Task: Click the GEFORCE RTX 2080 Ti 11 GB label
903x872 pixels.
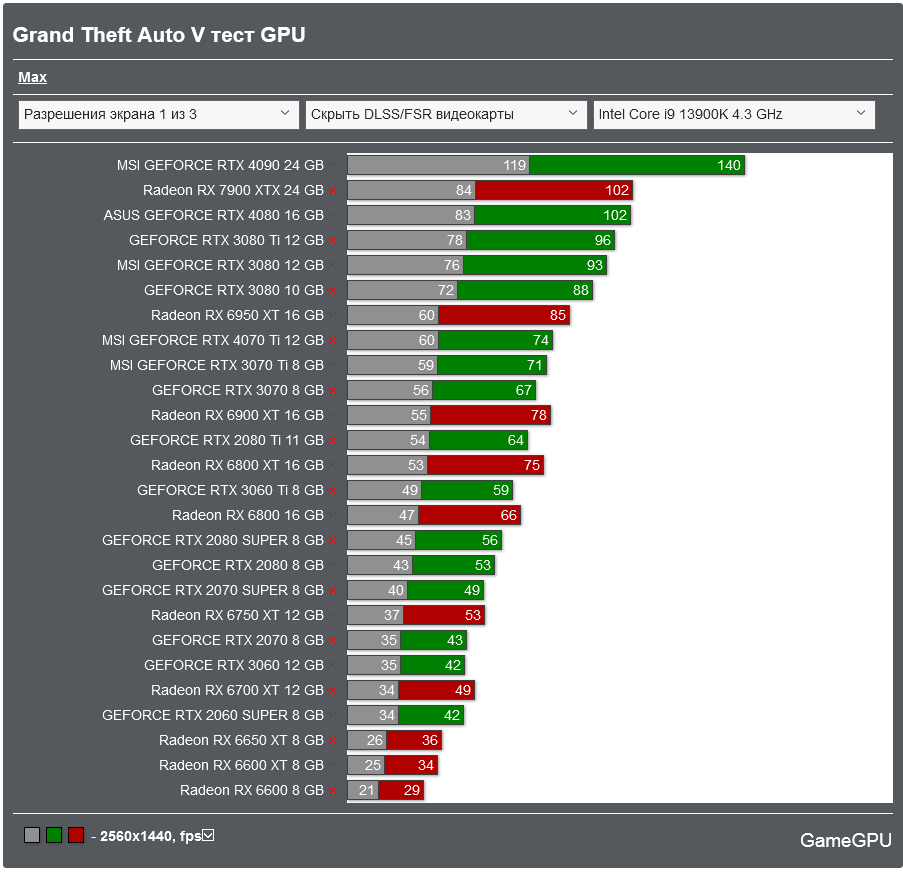Action: (227, 440)
